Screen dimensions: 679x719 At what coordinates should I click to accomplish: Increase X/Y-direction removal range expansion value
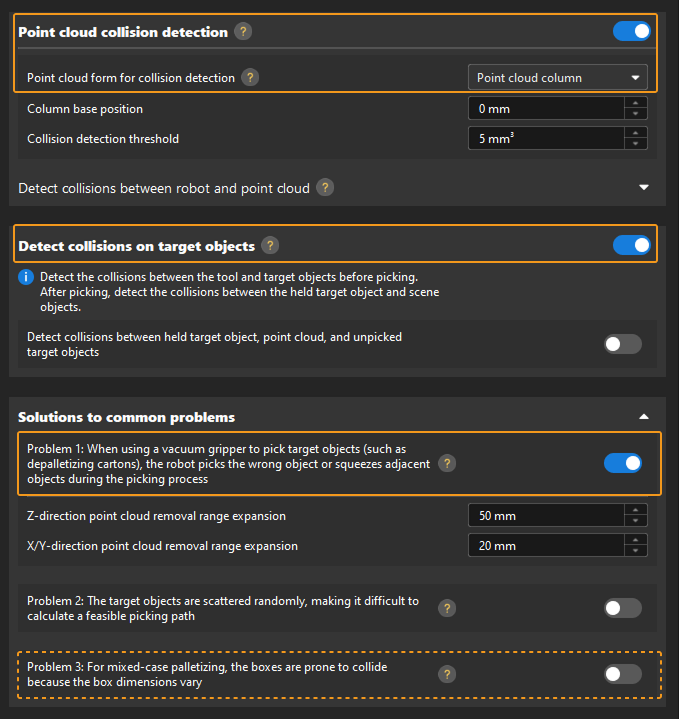[636, 540]
